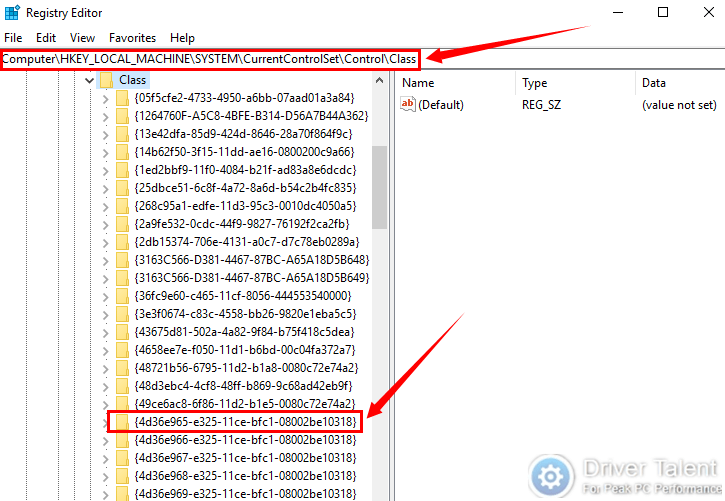Open the File menu

[x=13, y=38]
